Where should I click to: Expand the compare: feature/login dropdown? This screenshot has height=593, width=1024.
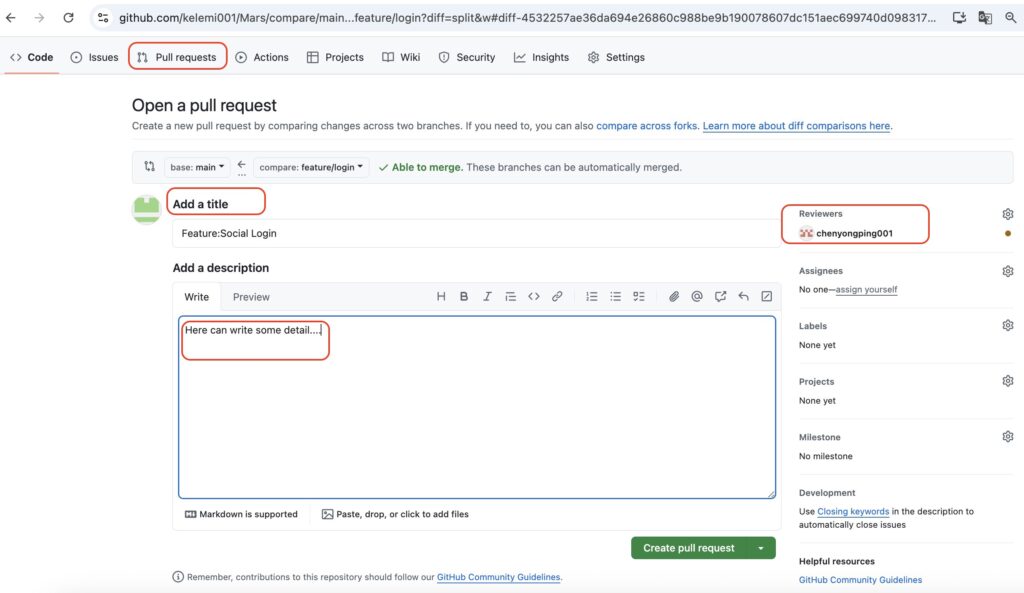311,168
